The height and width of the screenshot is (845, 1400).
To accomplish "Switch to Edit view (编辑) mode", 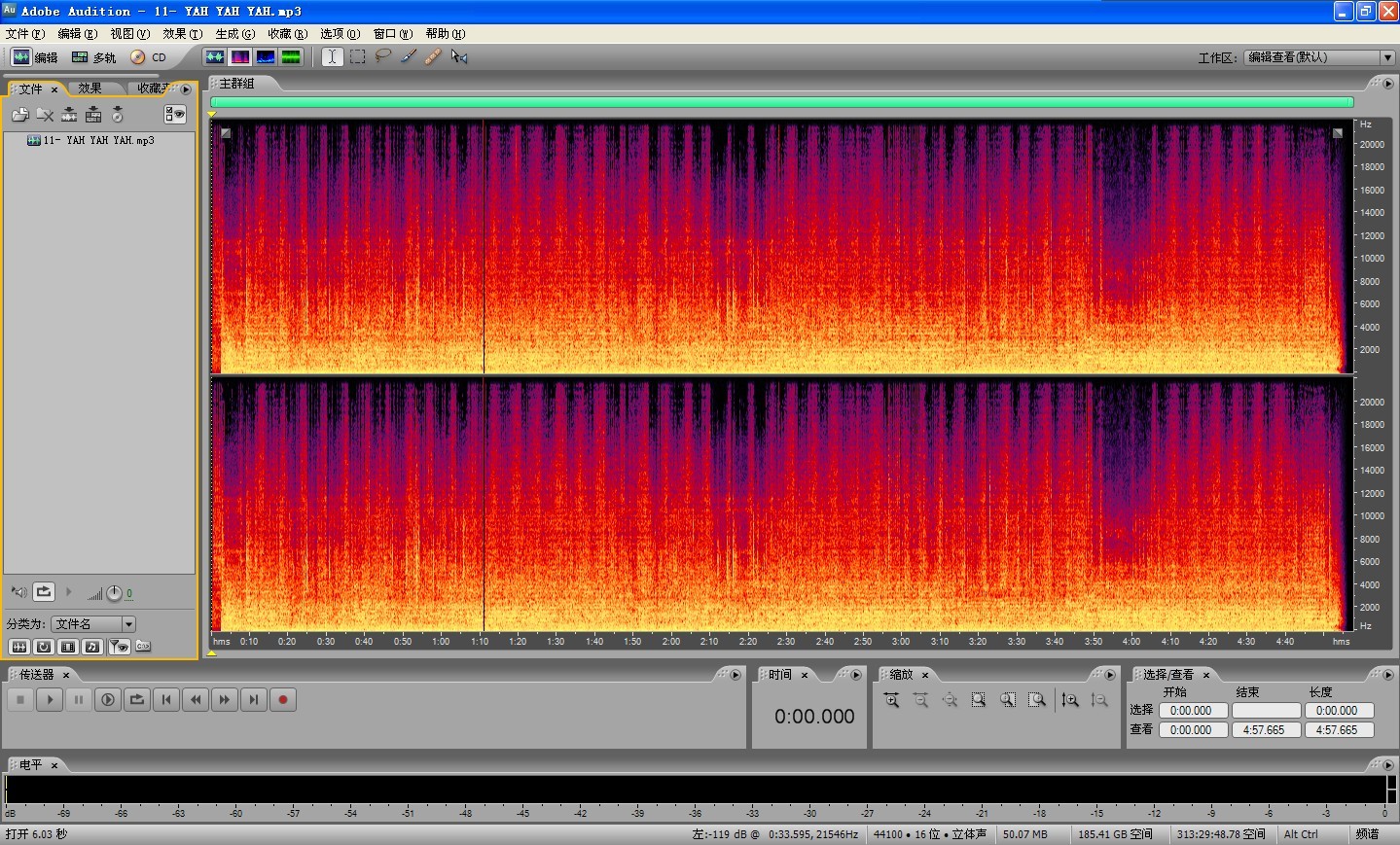I will [x=34, y=57].
